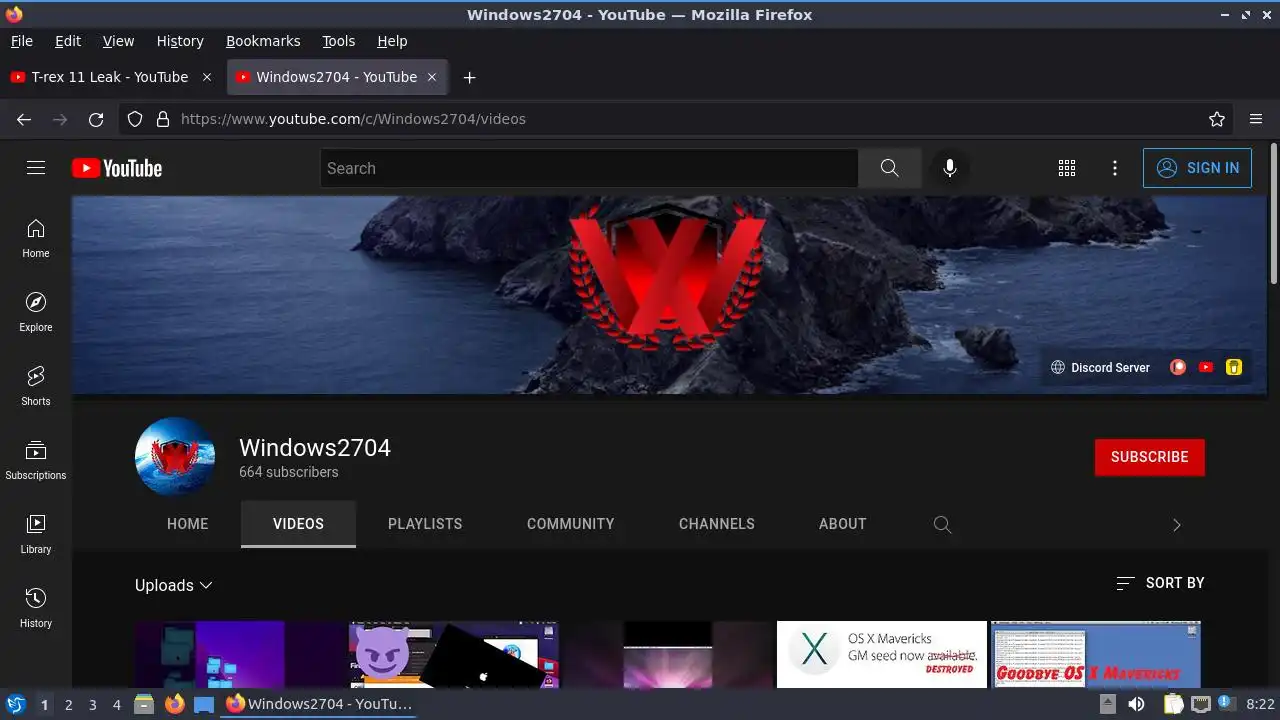Open a new Firefox tab
This screenshot has height=720, width=1280.
click(x=469, y=77)
